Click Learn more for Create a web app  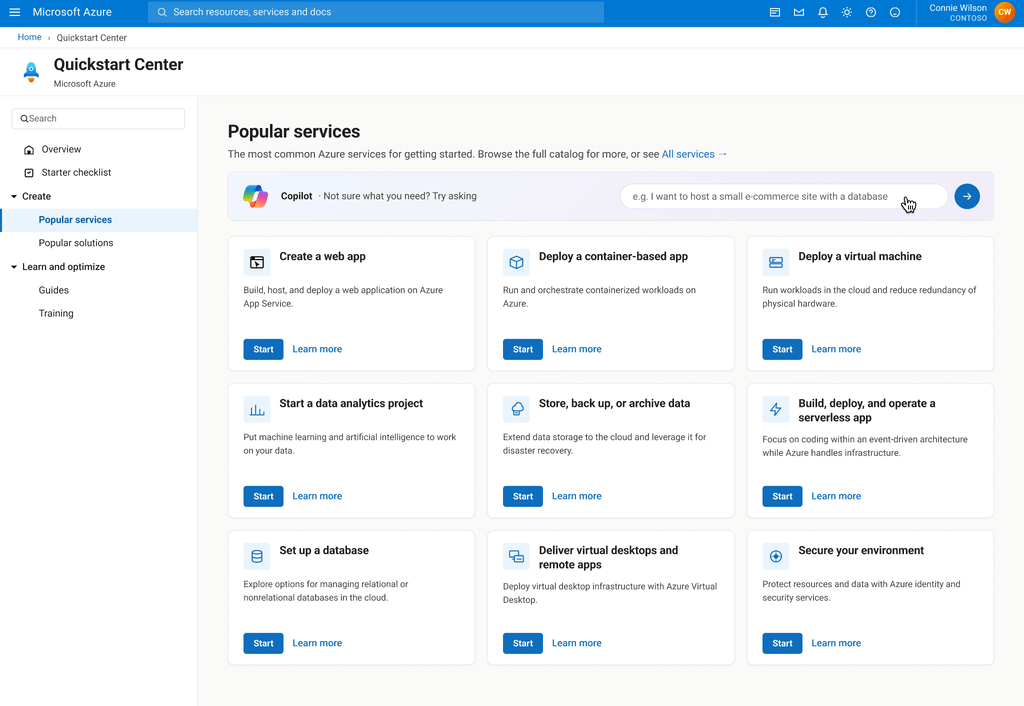click(x=317, y=349)
